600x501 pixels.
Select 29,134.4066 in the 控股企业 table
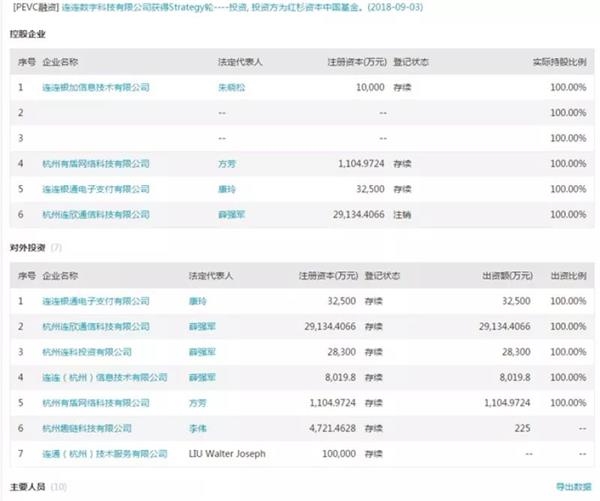point(359,214)
